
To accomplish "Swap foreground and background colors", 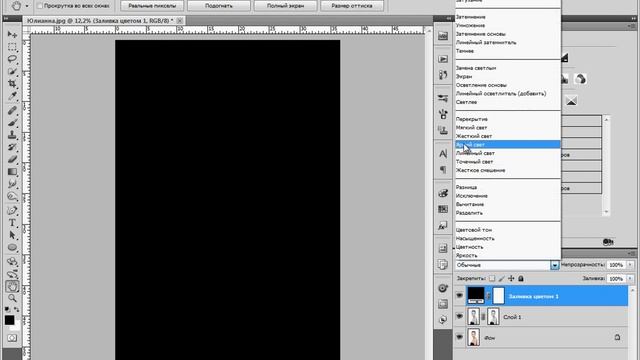I will 16,310.
